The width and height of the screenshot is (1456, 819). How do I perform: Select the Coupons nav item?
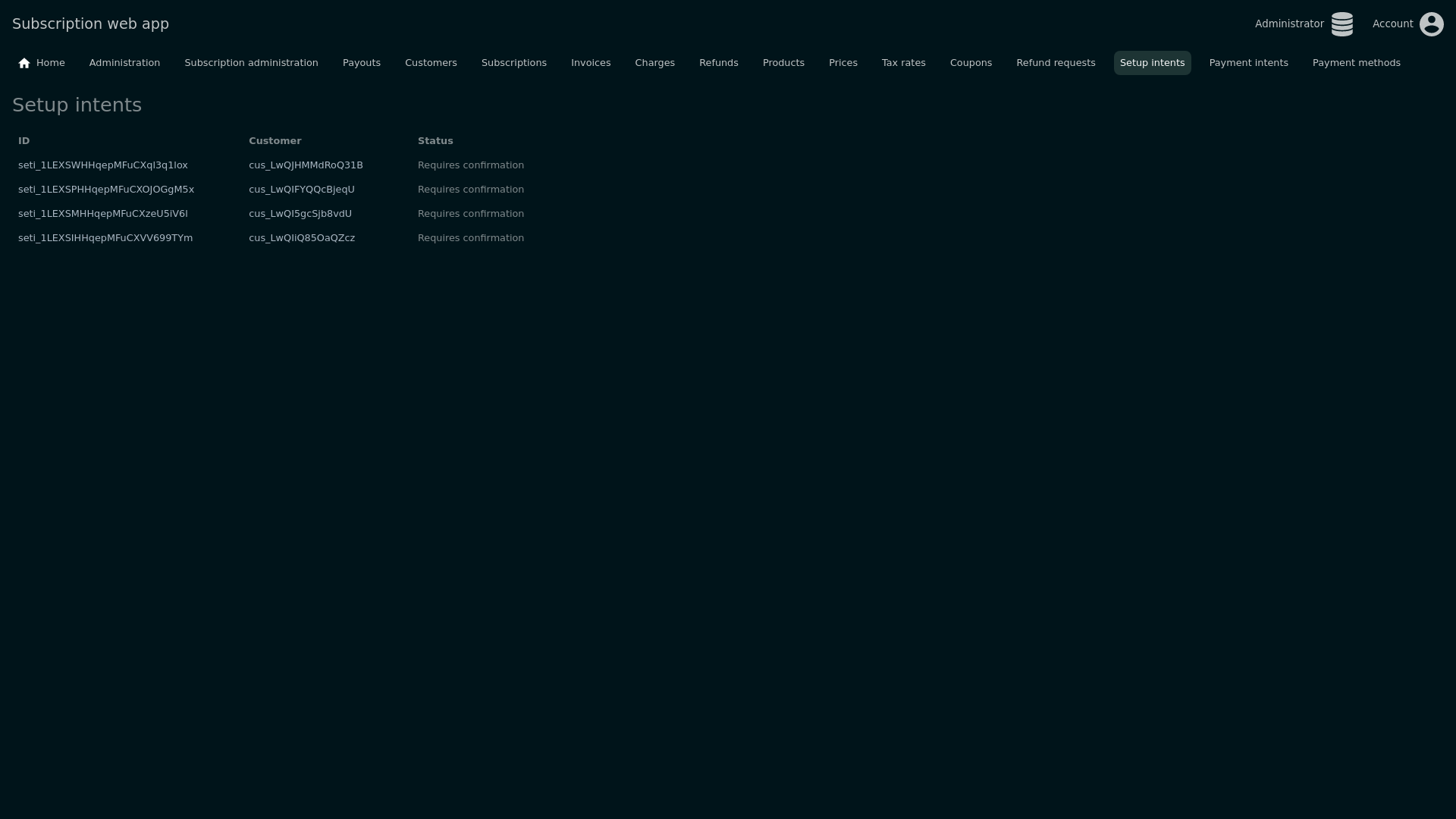[x=971, y=63]
